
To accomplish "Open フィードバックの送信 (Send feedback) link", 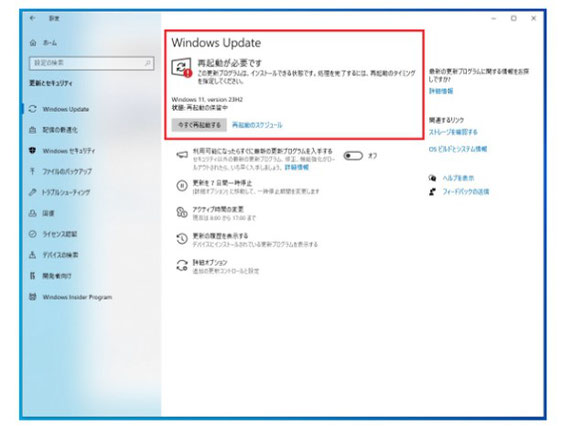I will pos(466,191).
